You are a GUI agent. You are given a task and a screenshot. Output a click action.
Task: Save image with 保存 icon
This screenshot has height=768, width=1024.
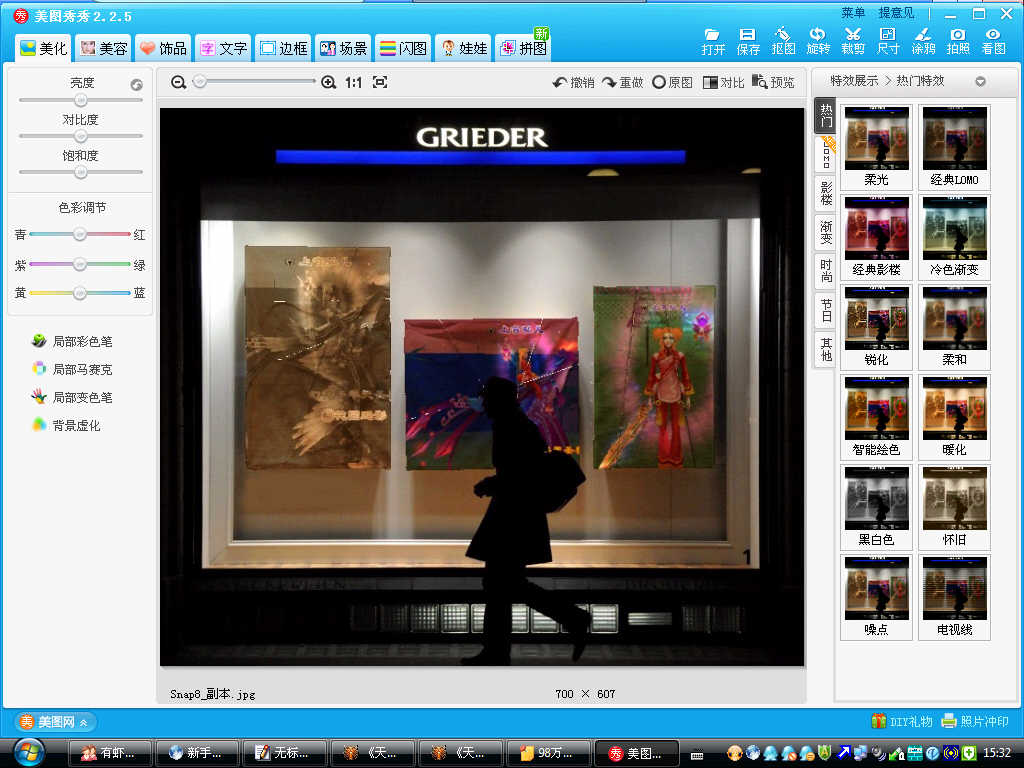[x=748, y=41]
